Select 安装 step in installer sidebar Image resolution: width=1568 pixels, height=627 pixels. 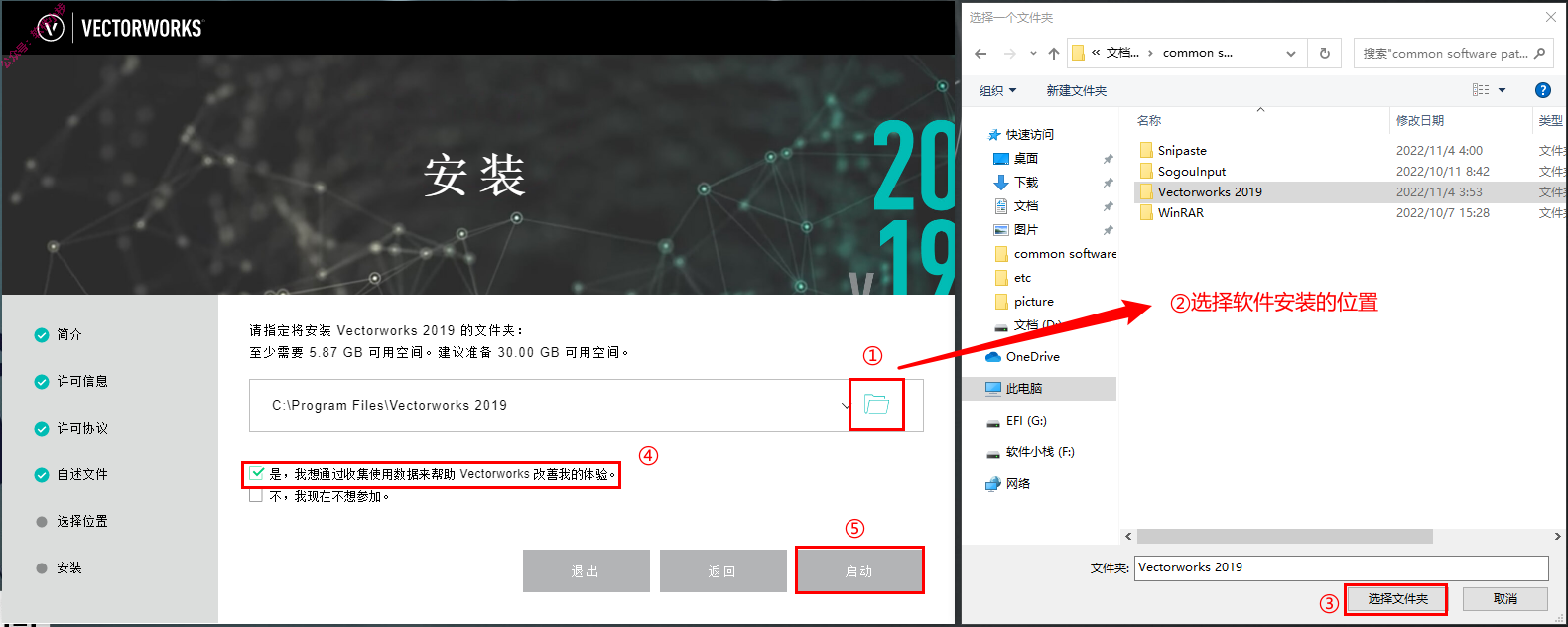coord(59,568)
